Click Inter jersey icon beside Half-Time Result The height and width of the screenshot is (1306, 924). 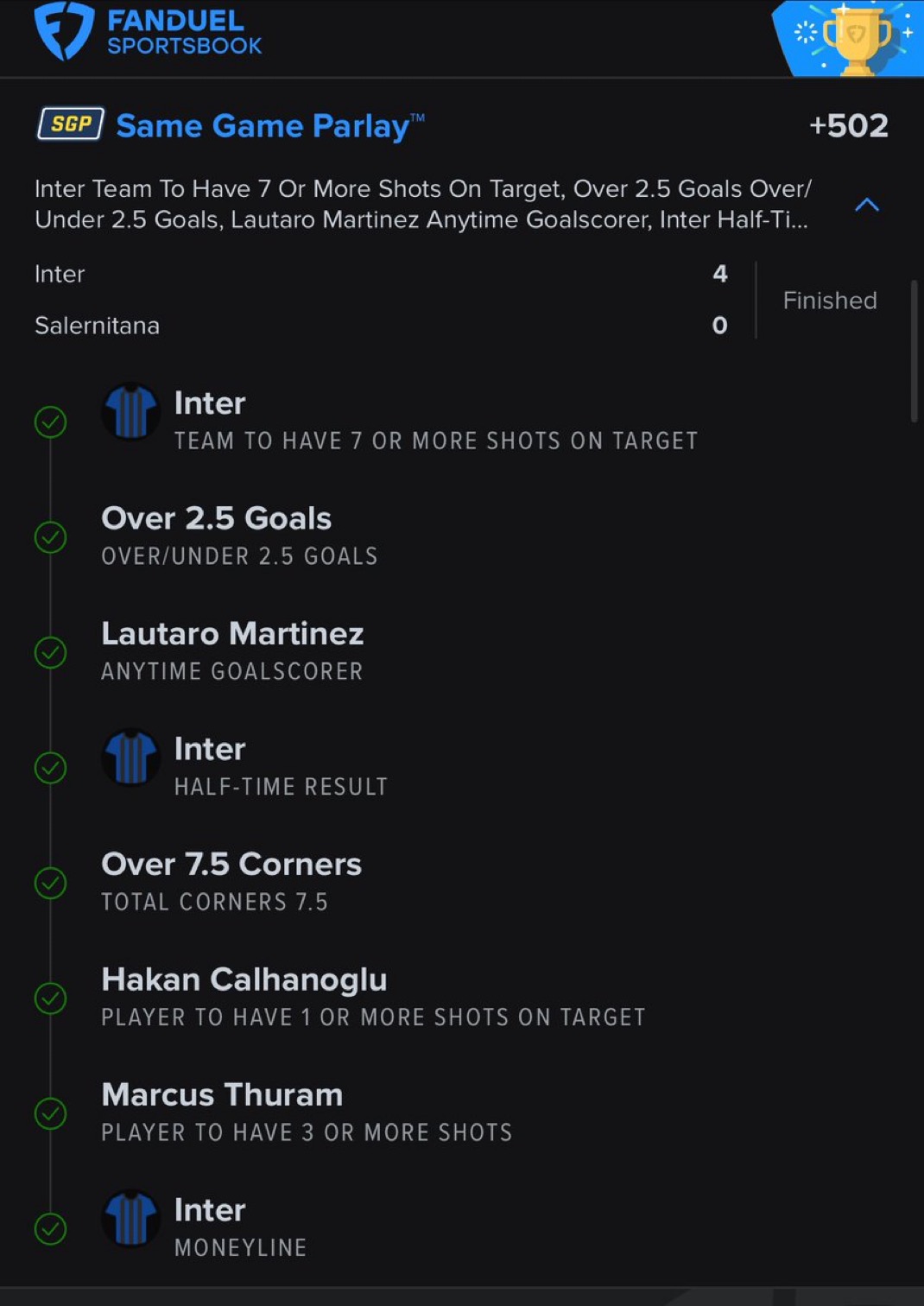(x=130, y=758)
